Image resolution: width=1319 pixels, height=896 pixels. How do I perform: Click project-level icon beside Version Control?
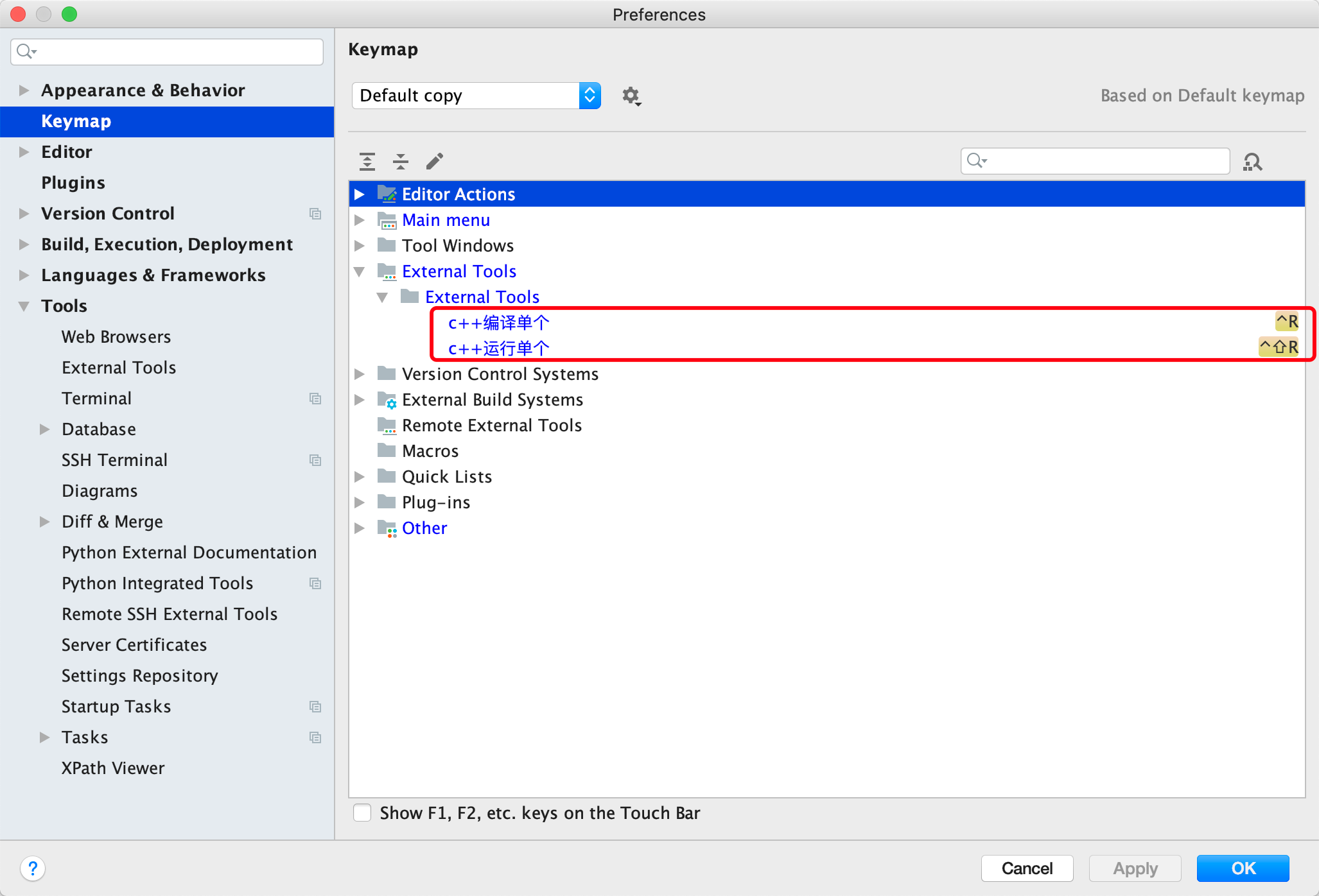pos(315,214)
